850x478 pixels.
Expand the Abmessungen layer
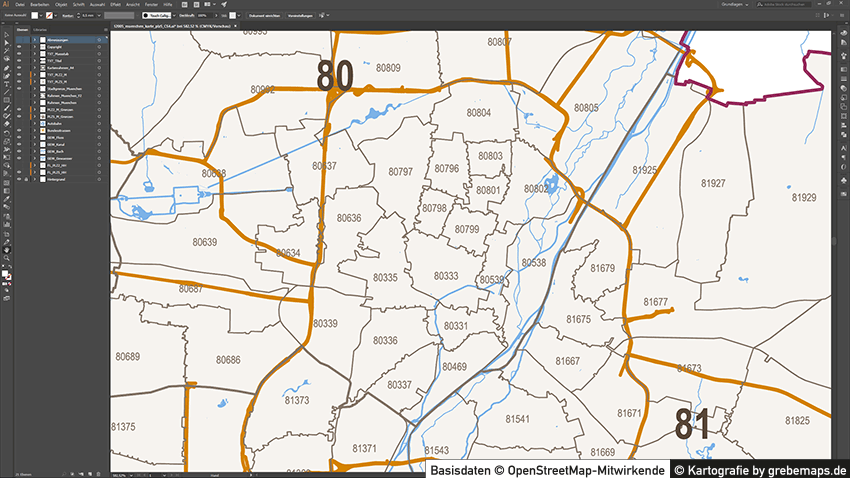33,39
